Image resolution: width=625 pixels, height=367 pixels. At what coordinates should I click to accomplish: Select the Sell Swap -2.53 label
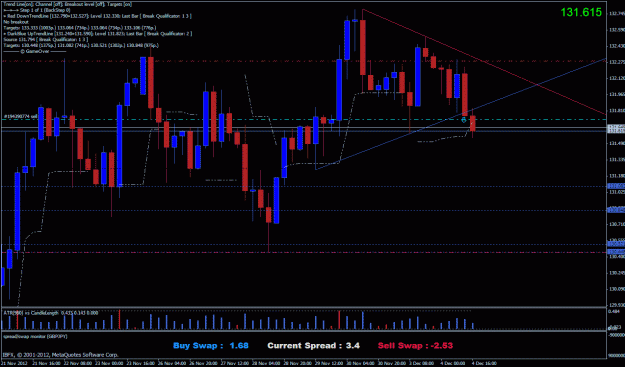[x=415, y=345]
